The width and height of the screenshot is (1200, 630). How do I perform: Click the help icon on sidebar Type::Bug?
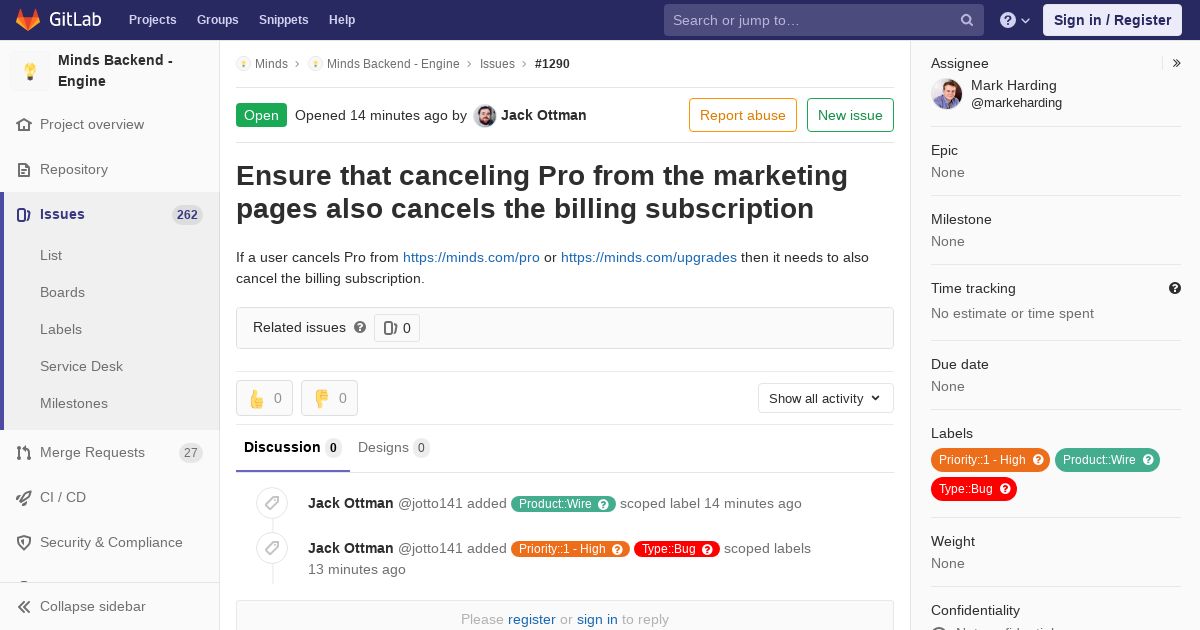[1005, 489]
